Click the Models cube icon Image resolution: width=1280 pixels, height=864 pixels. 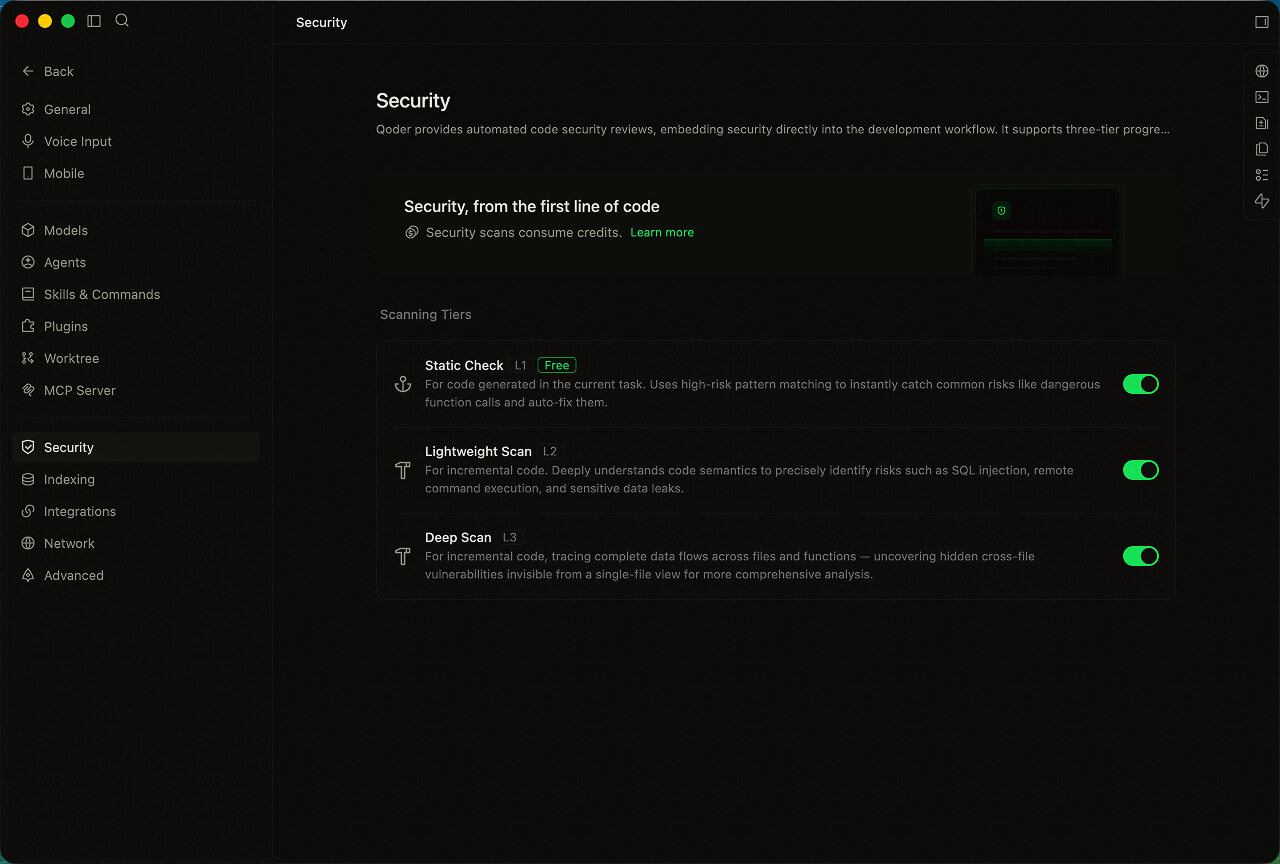point(28,230)
